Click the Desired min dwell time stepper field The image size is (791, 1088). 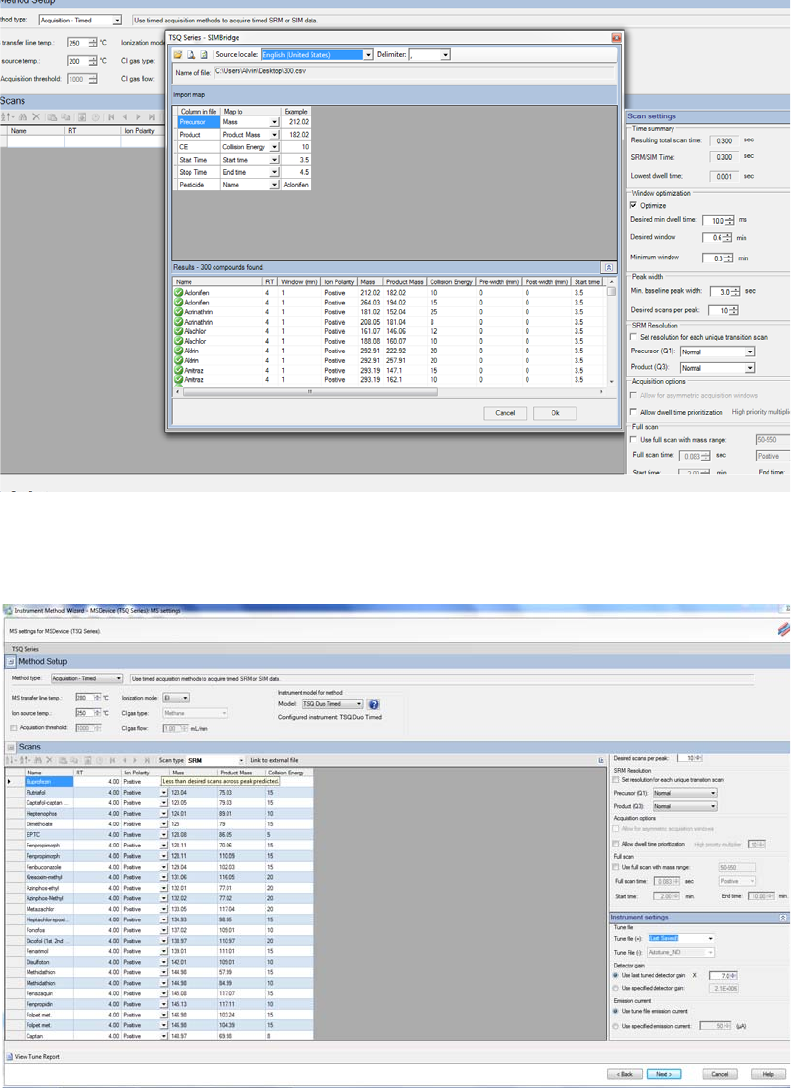(717, 221)
